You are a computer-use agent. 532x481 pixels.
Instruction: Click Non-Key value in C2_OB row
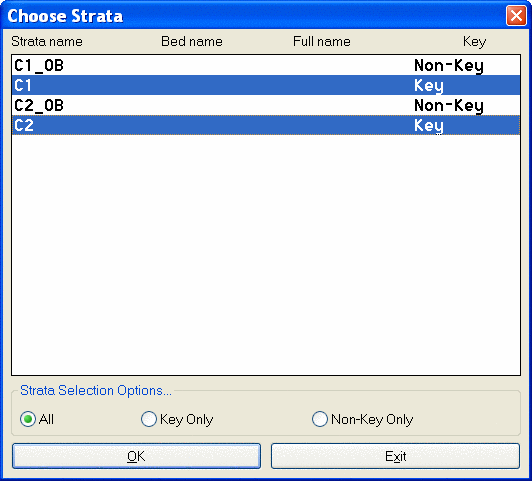tap(449, 105)
